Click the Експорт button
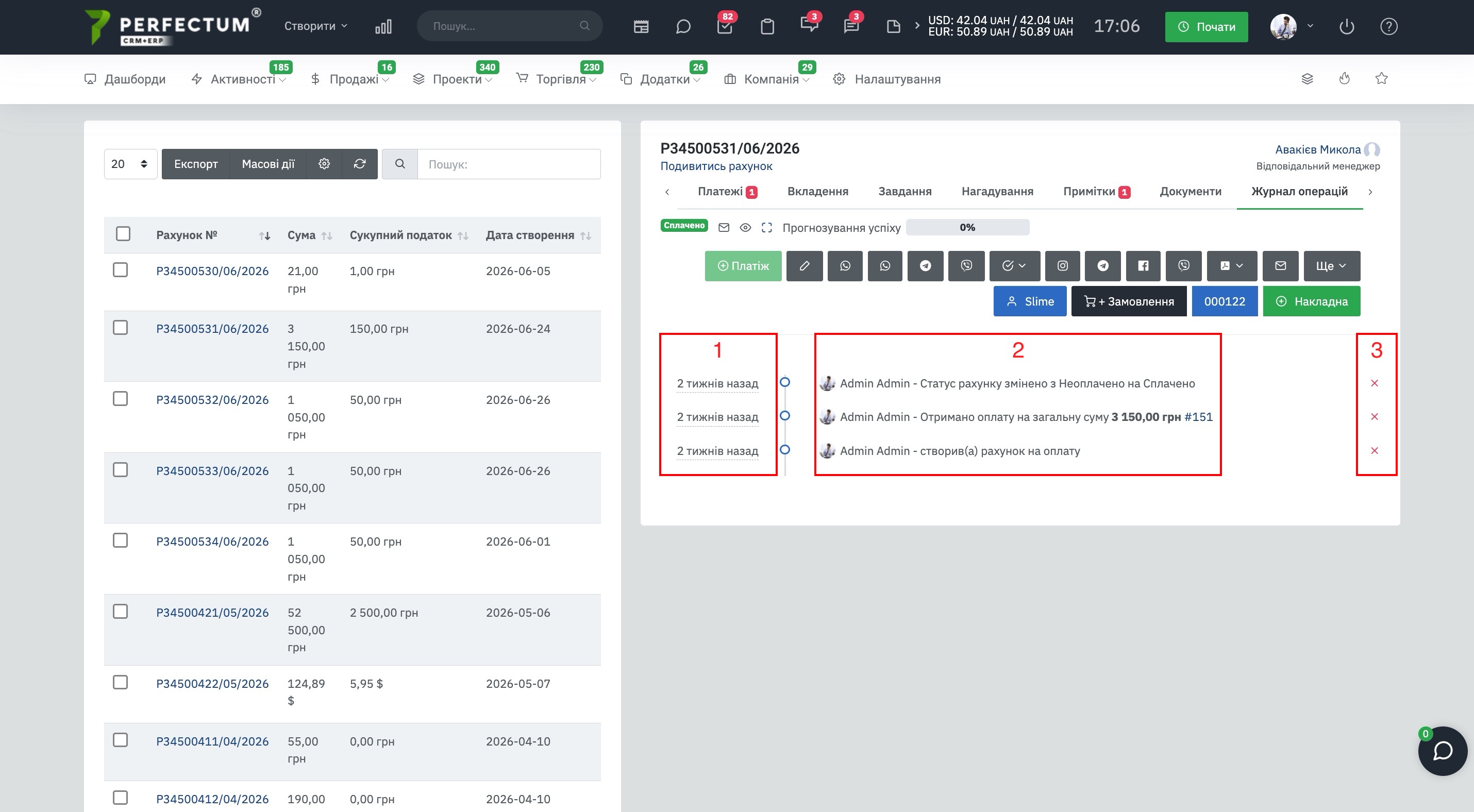 pos(196,164)
